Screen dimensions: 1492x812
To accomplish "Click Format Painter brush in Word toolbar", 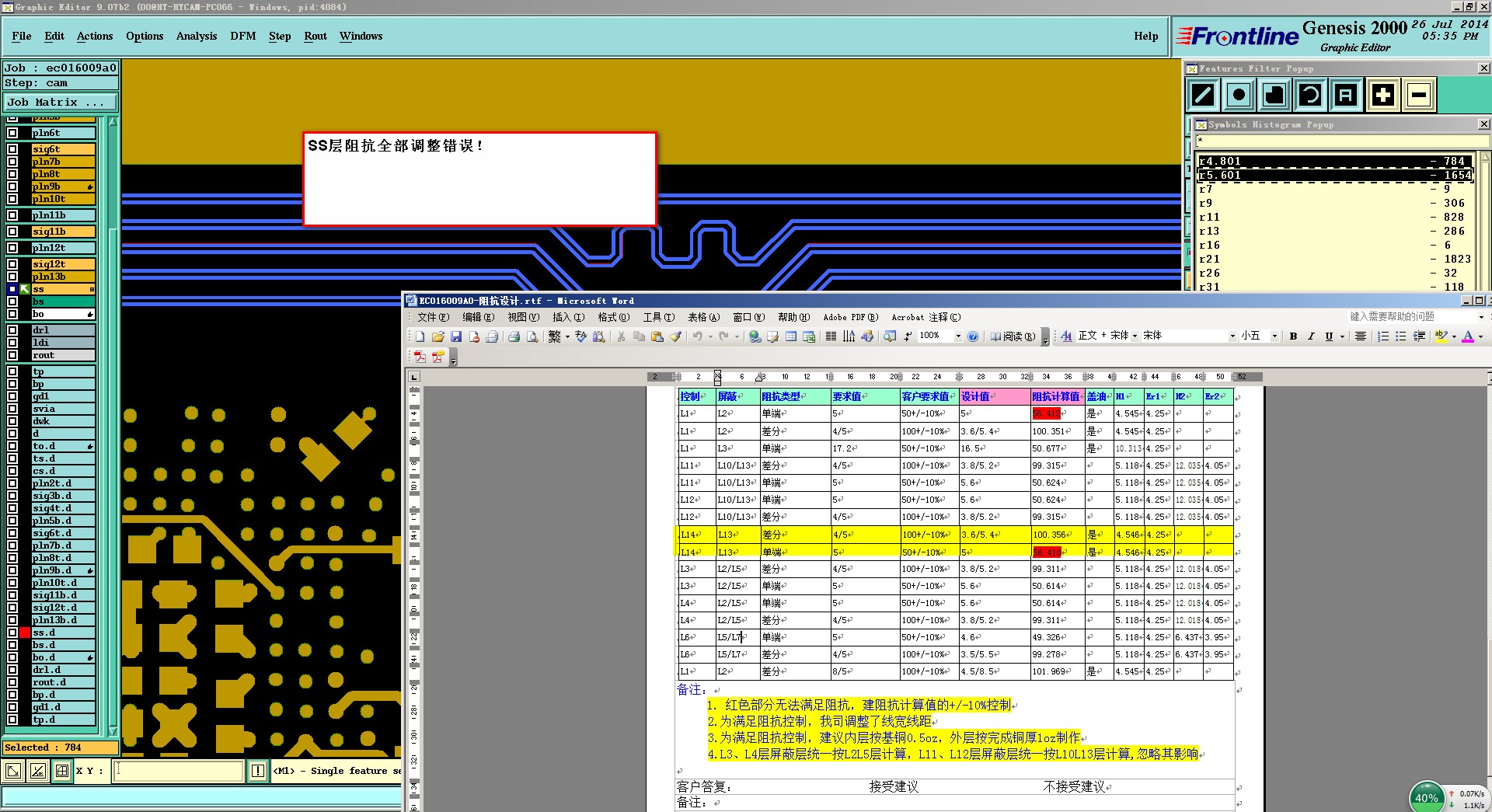I will (x=676, y=336).
